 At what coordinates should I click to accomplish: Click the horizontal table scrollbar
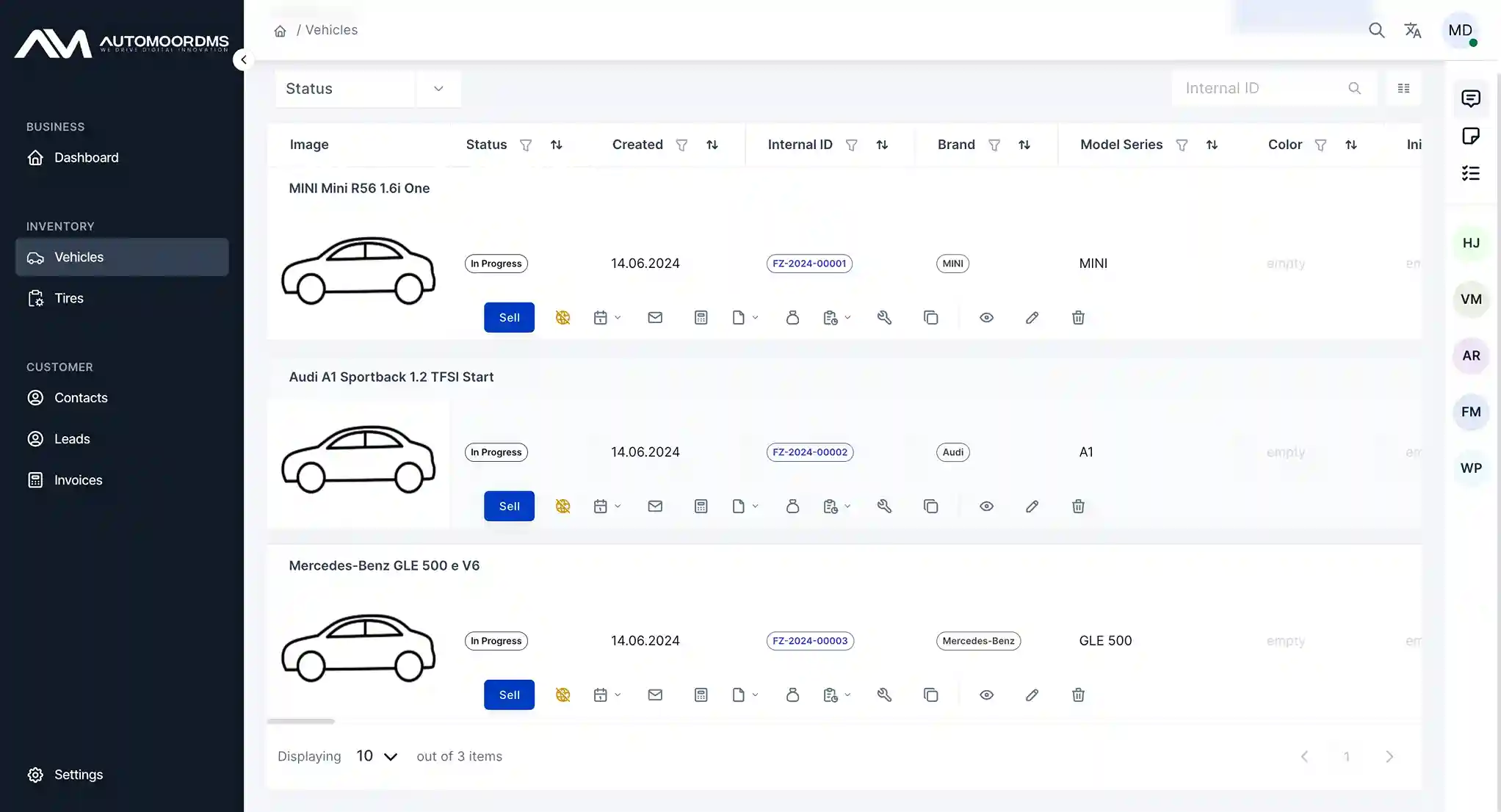pos(301,721)
